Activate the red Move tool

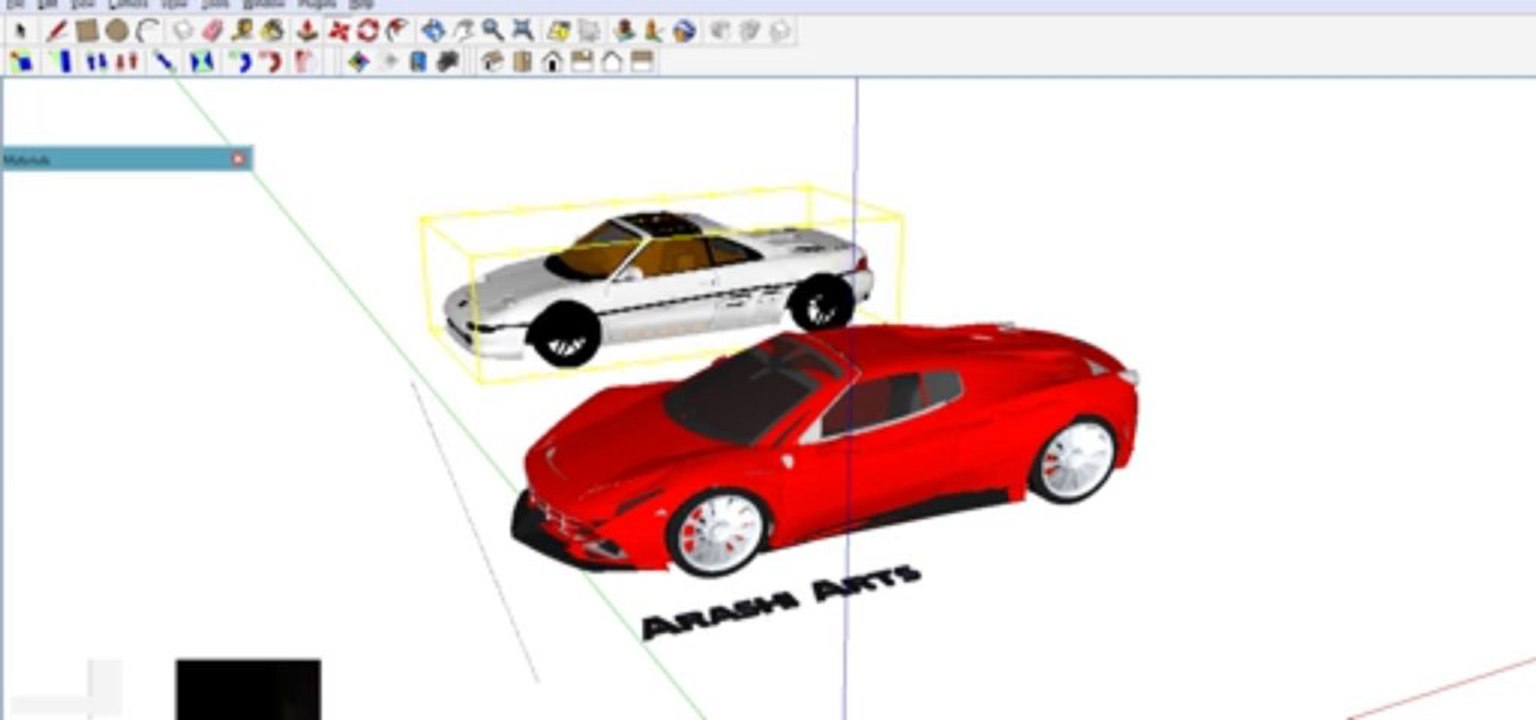(340, 31)
